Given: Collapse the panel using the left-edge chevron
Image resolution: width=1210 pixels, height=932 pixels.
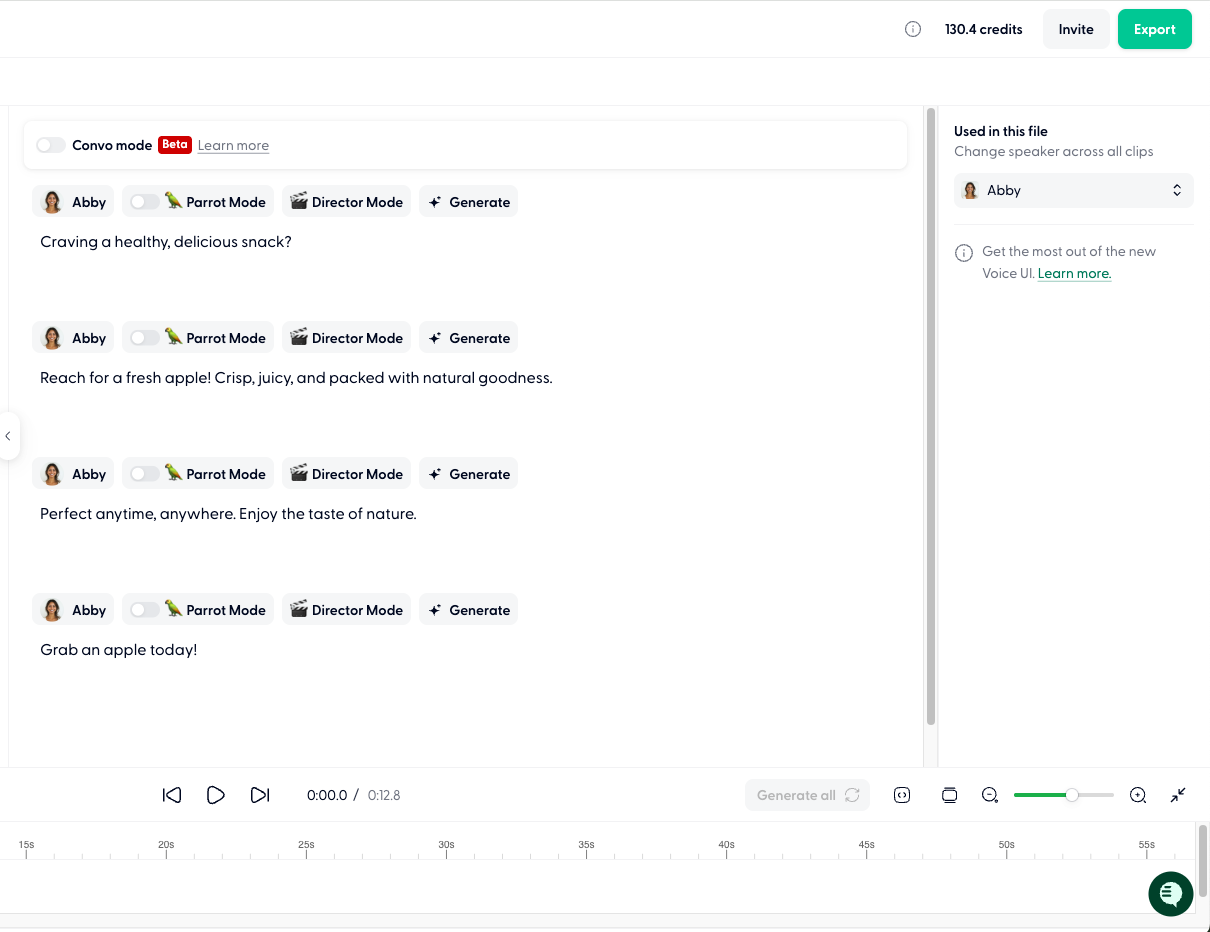Looking at the screenshot, I should click(9, 436).
